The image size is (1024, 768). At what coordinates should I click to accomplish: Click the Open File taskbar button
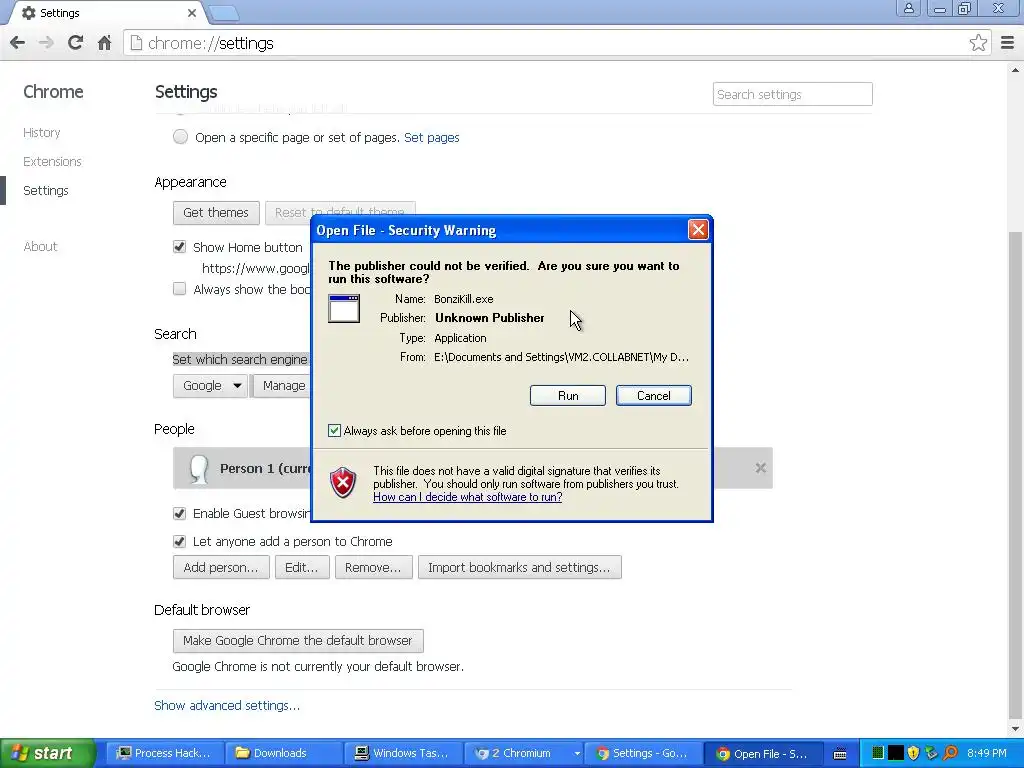pyautogui.click(x=763, y=754)
